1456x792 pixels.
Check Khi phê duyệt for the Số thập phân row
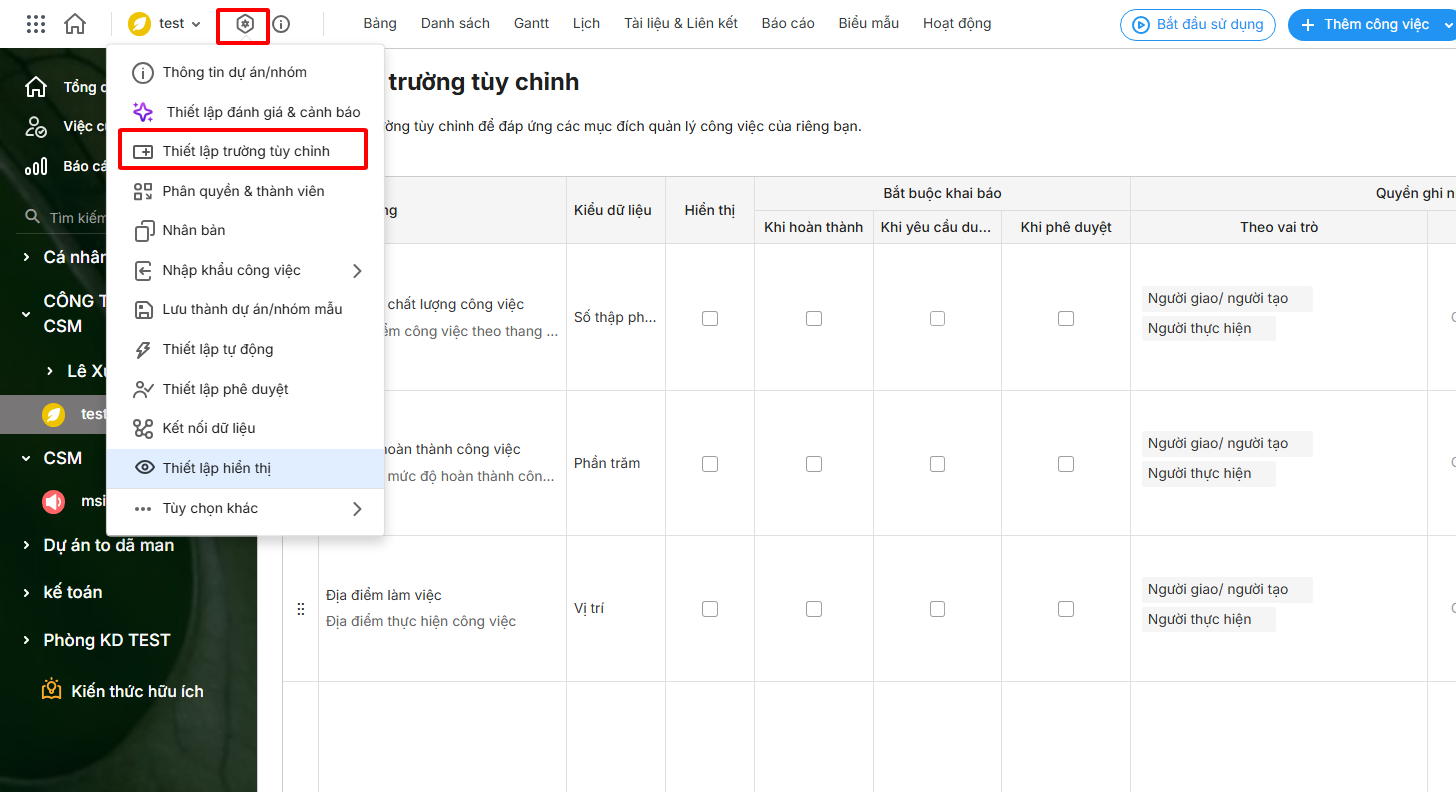coord(1066,318)
